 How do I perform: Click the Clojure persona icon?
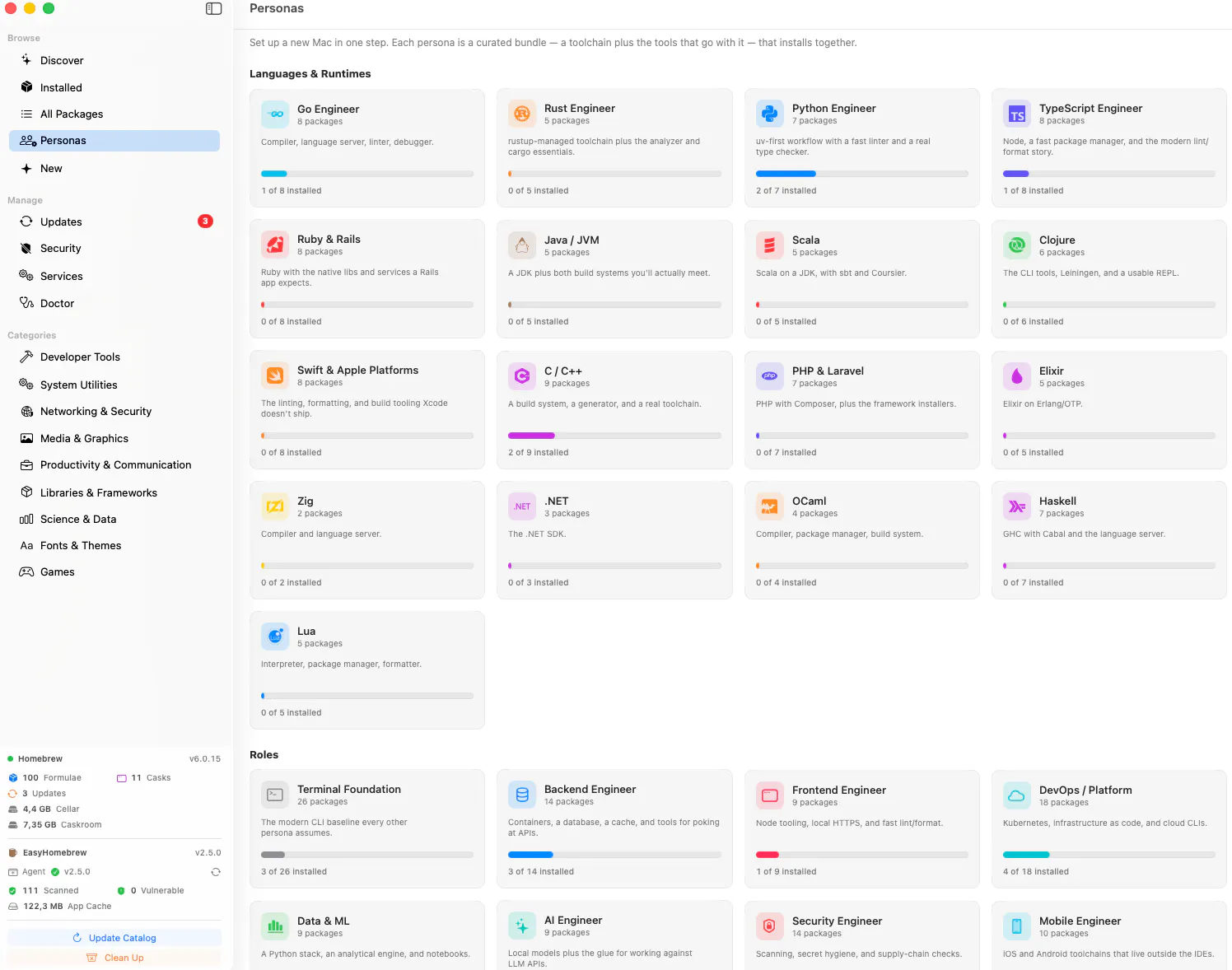[1017, 245]
